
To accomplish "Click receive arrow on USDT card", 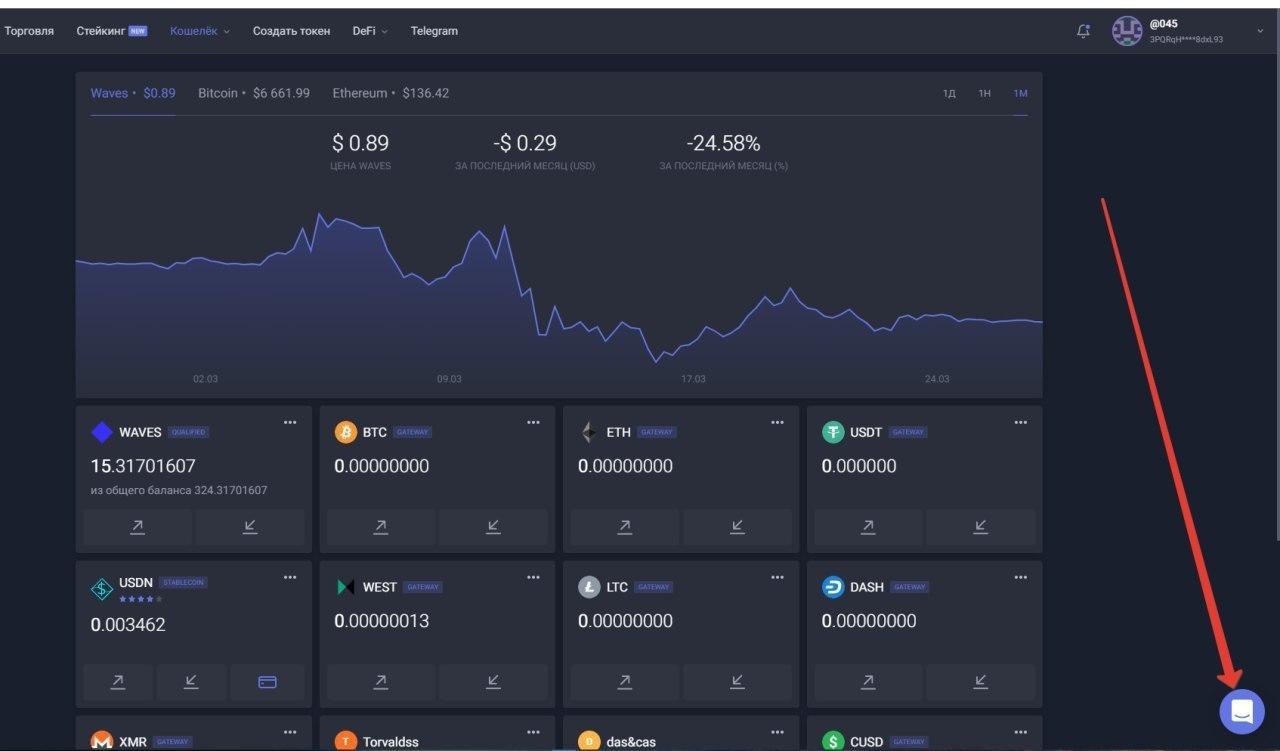I will click(980, 527).
